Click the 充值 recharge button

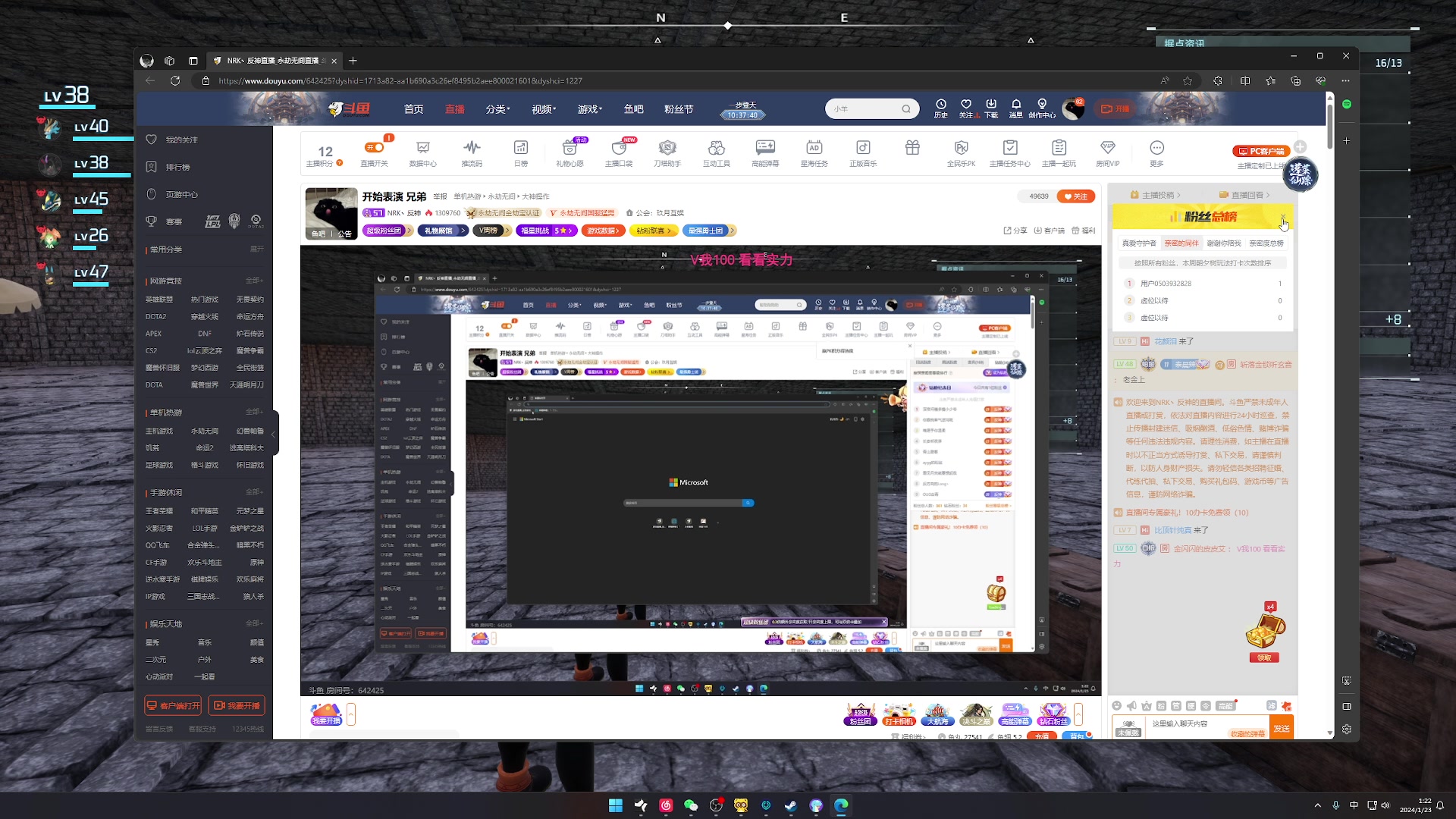click(1043, 736)
